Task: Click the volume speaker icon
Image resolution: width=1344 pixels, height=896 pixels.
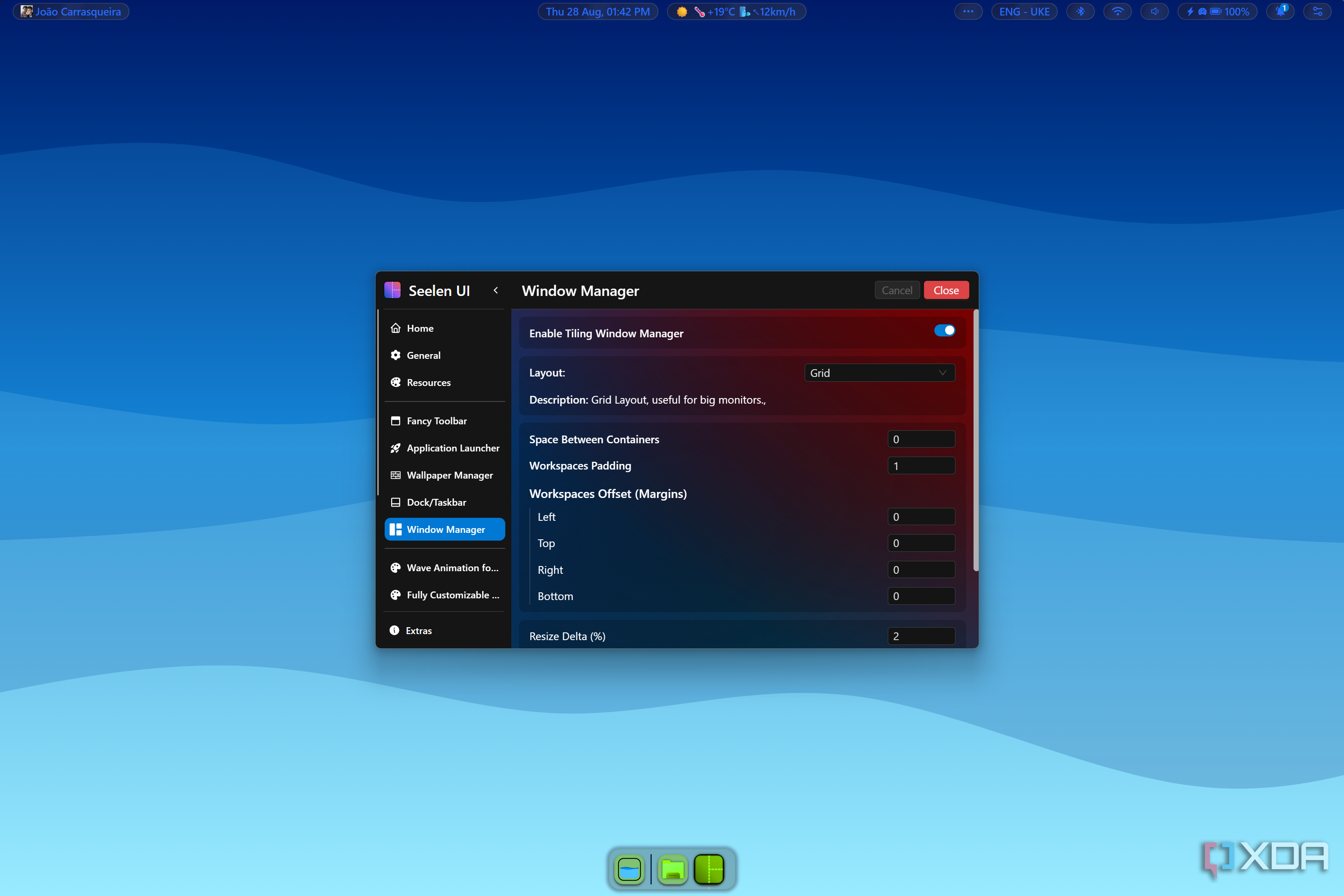Action: point(1154,12)
